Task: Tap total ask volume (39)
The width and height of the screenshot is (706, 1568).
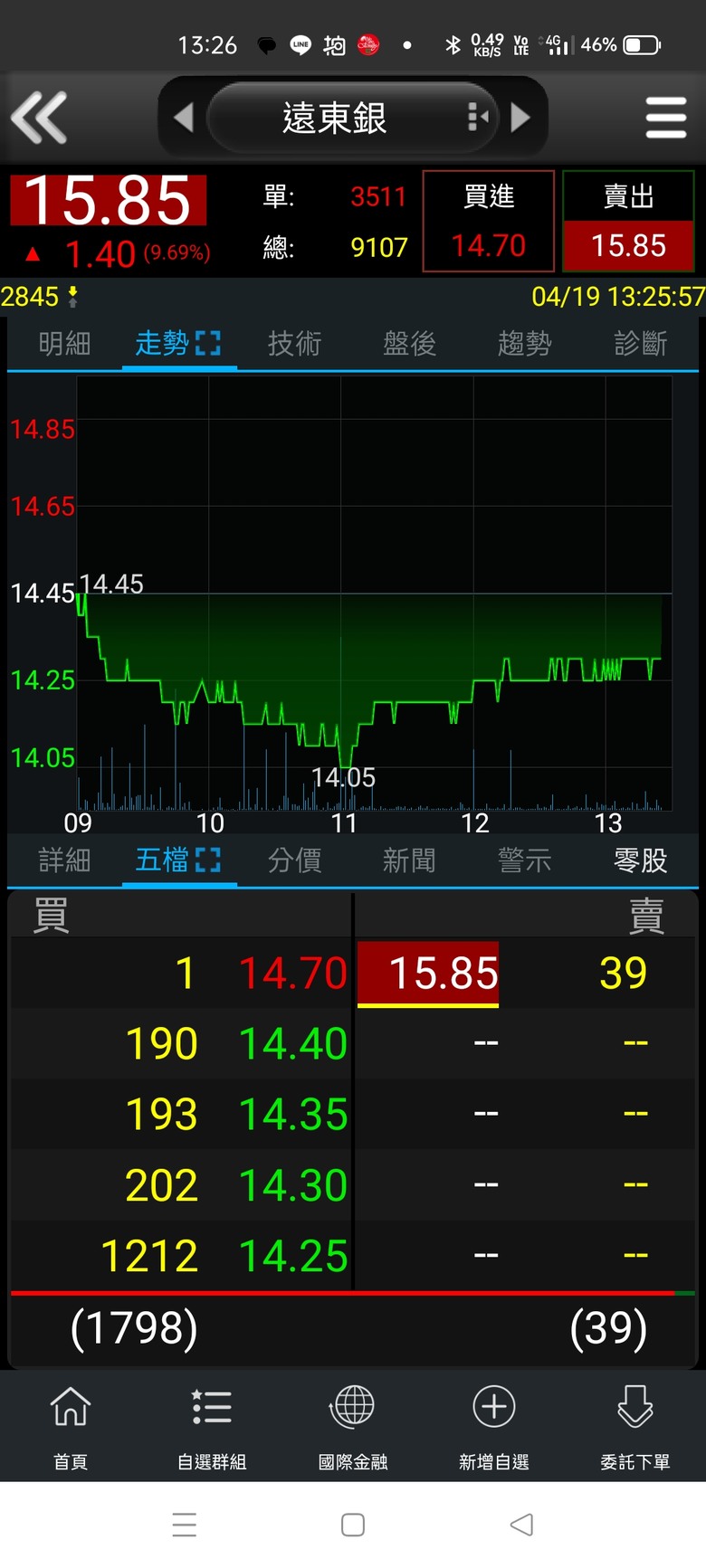Action: coord(609,1328)
